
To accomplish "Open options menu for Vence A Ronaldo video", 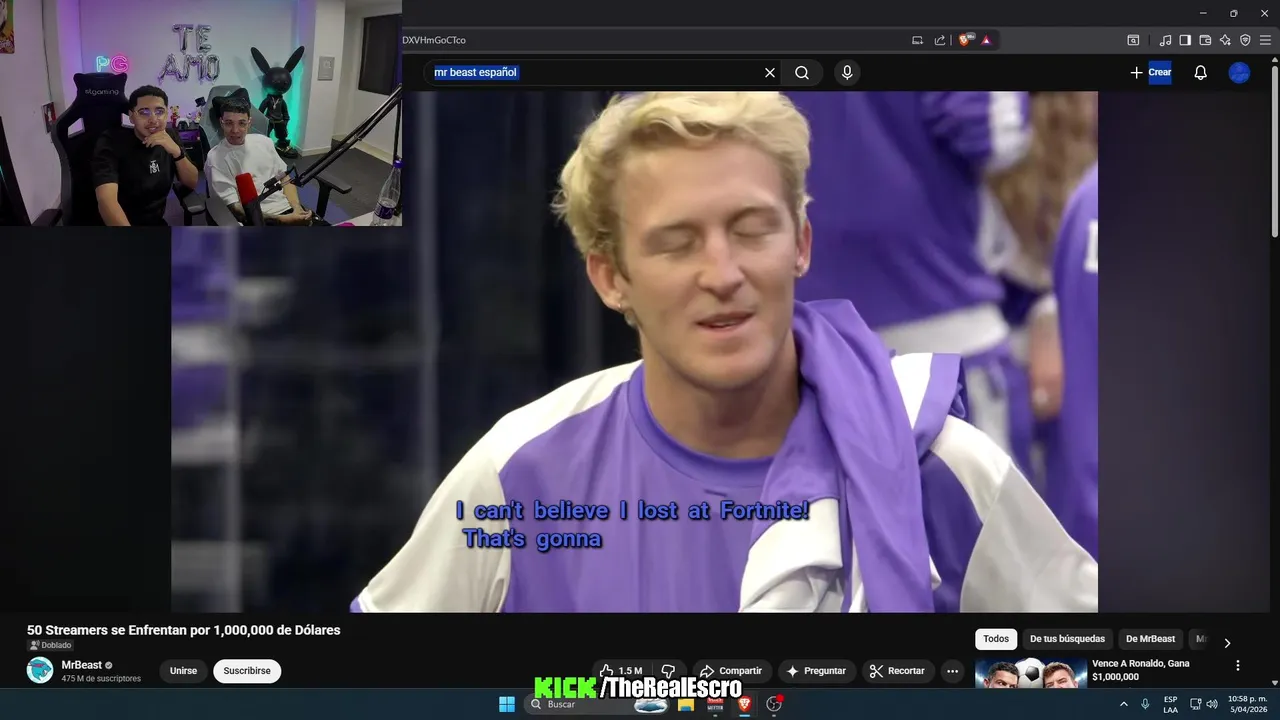I will coord(1237,665).
